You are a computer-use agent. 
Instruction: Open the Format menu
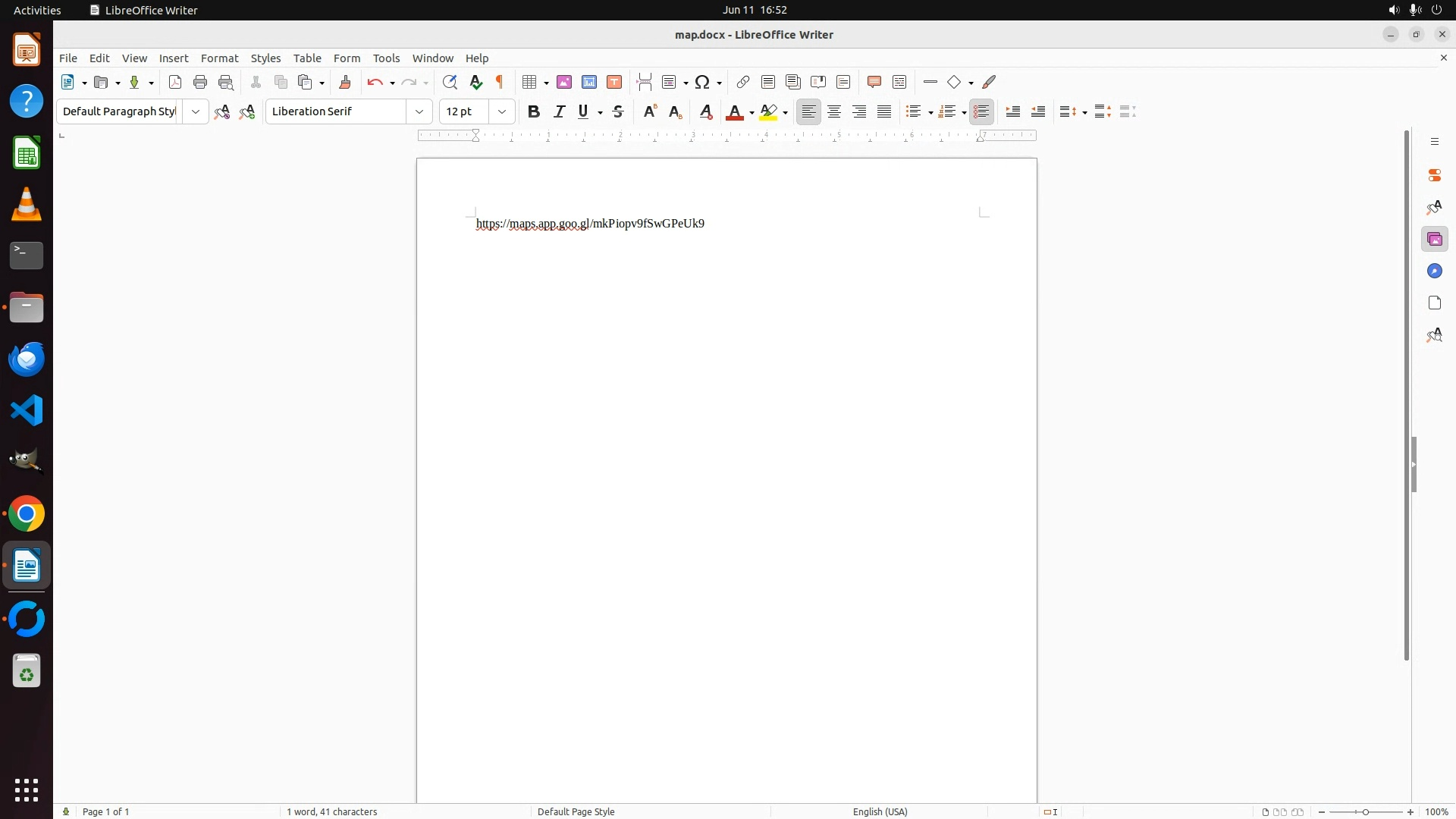point(219,58)
